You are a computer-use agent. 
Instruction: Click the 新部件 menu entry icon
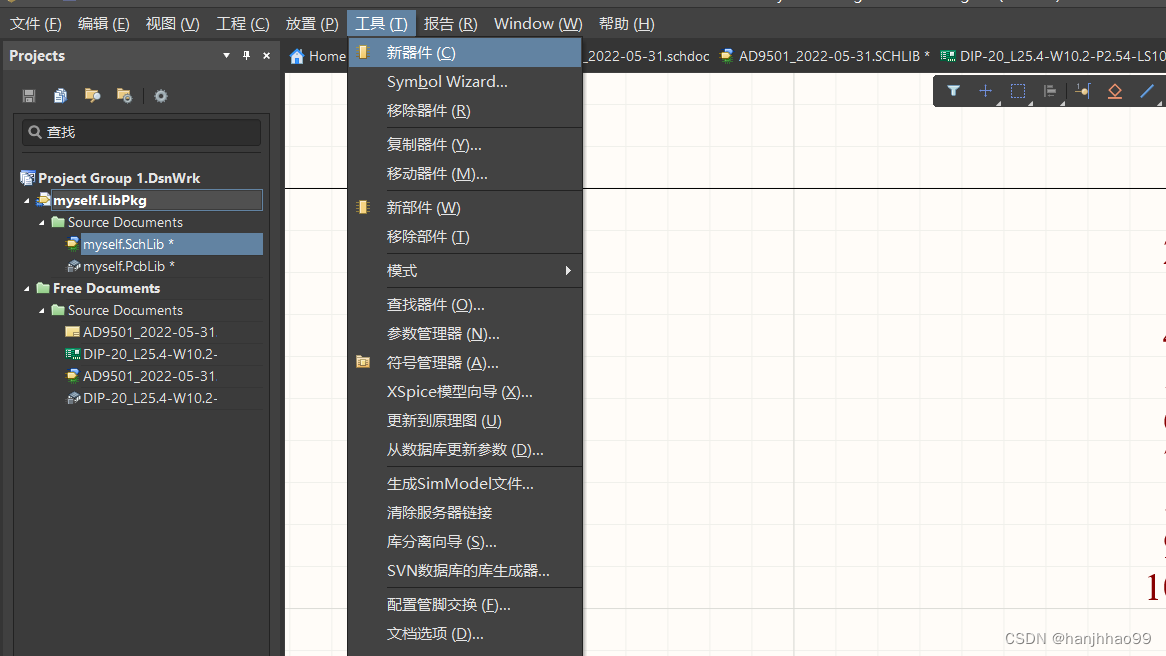point(363,208)
